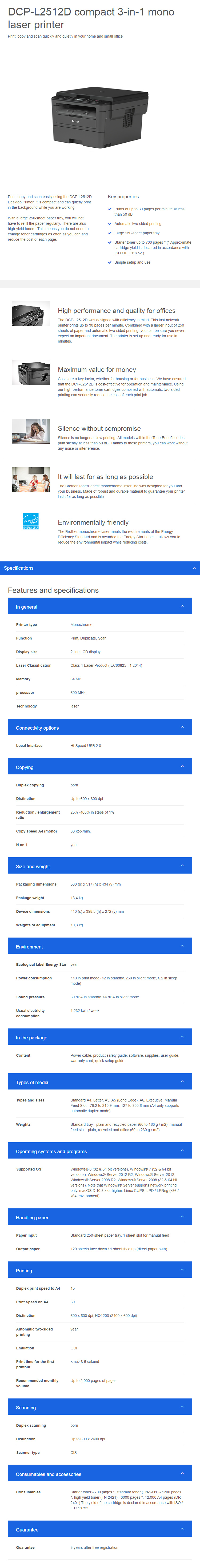Collapse the Guarantee section

click(x=182, y=1529)
